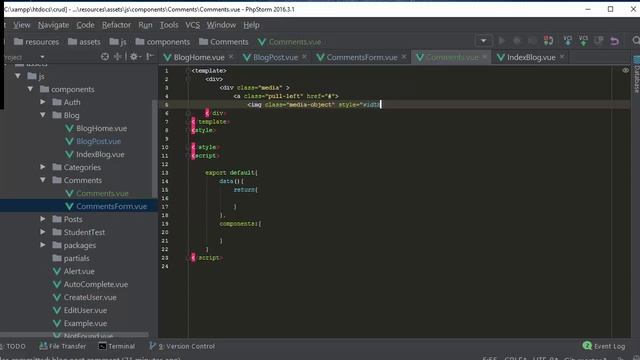Expand the StudentTest folder
Image resolution: width=640 pixels, height=360 pixels.
tap(43, 232)
